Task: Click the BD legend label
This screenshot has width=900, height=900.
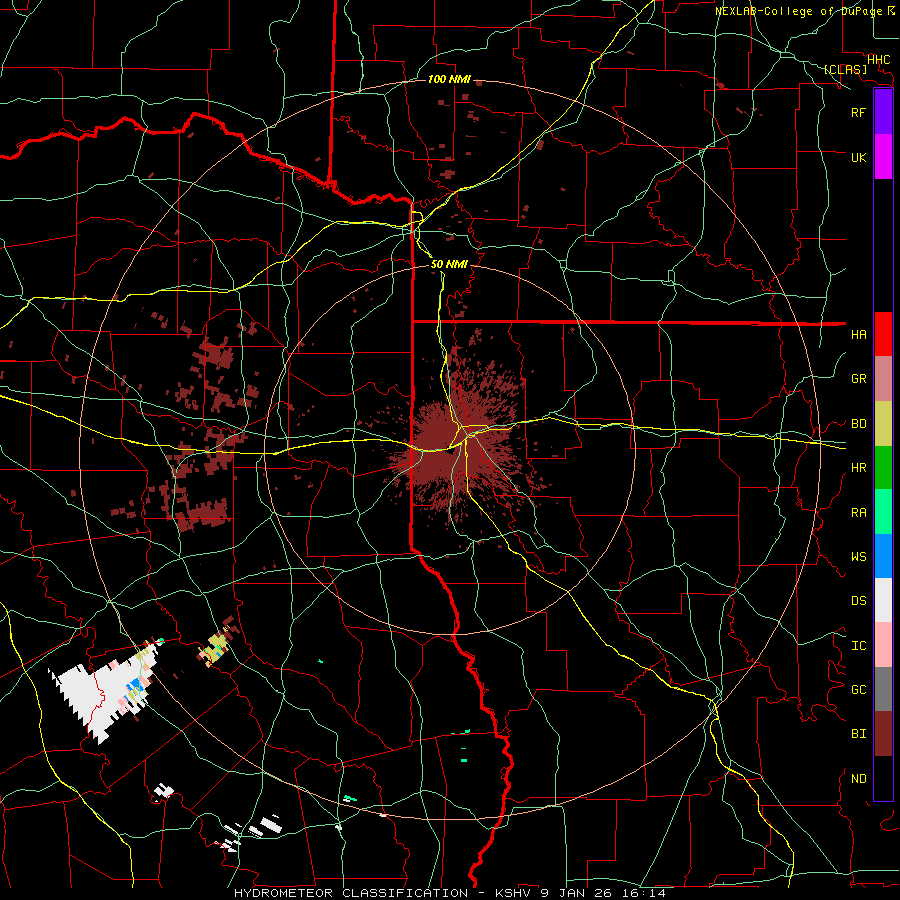Action: click(x=858, y=424)
